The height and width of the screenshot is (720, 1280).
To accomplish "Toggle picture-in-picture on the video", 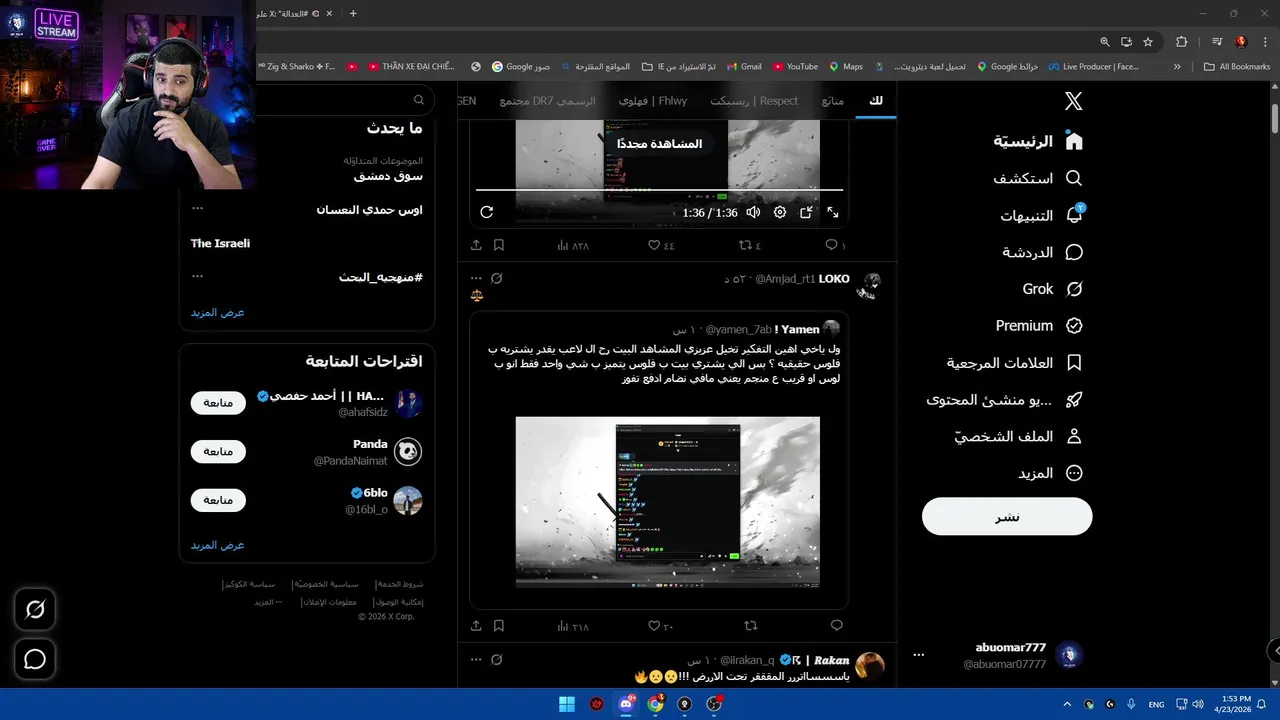I will pyautogui.click(x=806, y=212).
